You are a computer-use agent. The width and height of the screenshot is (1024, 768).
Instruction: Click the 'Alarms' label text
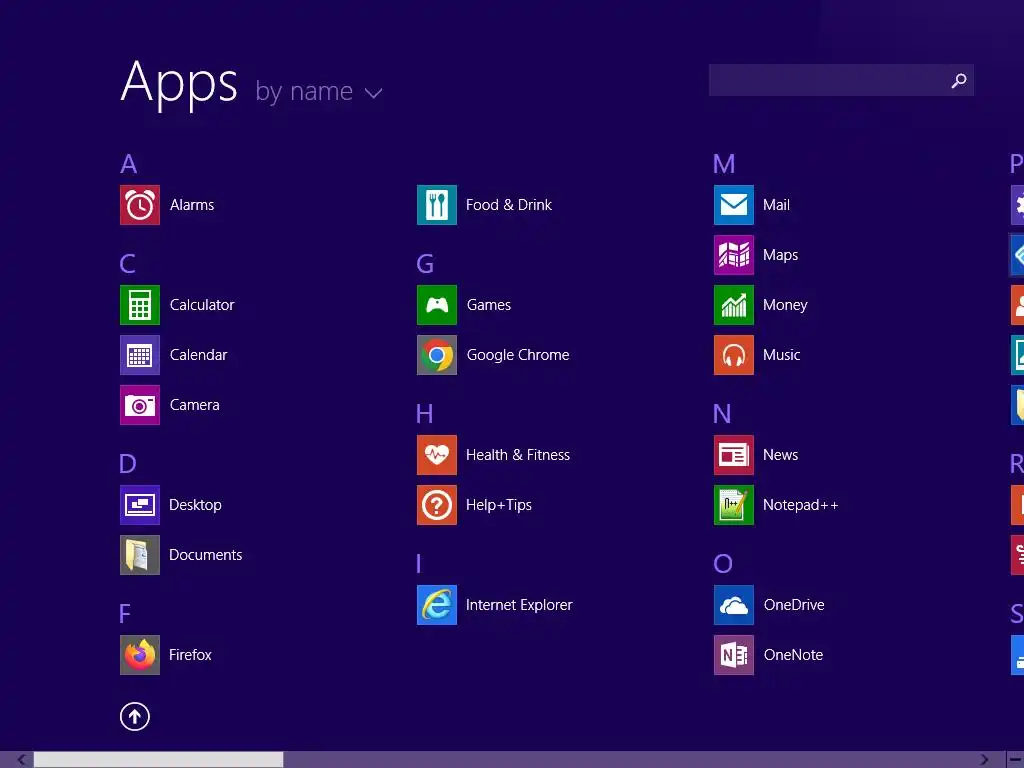pyautogui.click(x=192, y=205)
